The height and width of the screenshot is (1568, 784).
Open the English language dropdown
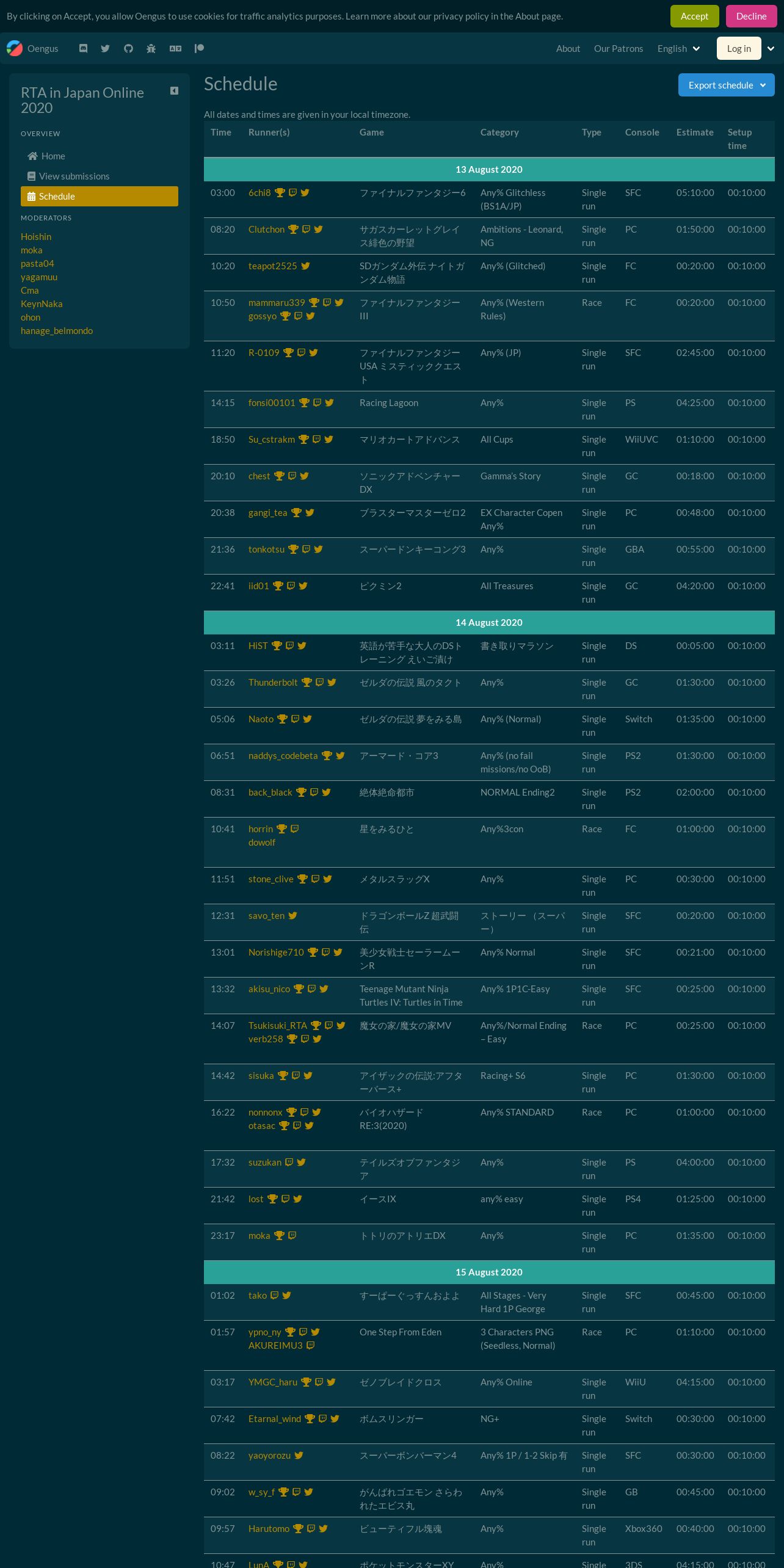pyautogui.click(x=678, y=48)
